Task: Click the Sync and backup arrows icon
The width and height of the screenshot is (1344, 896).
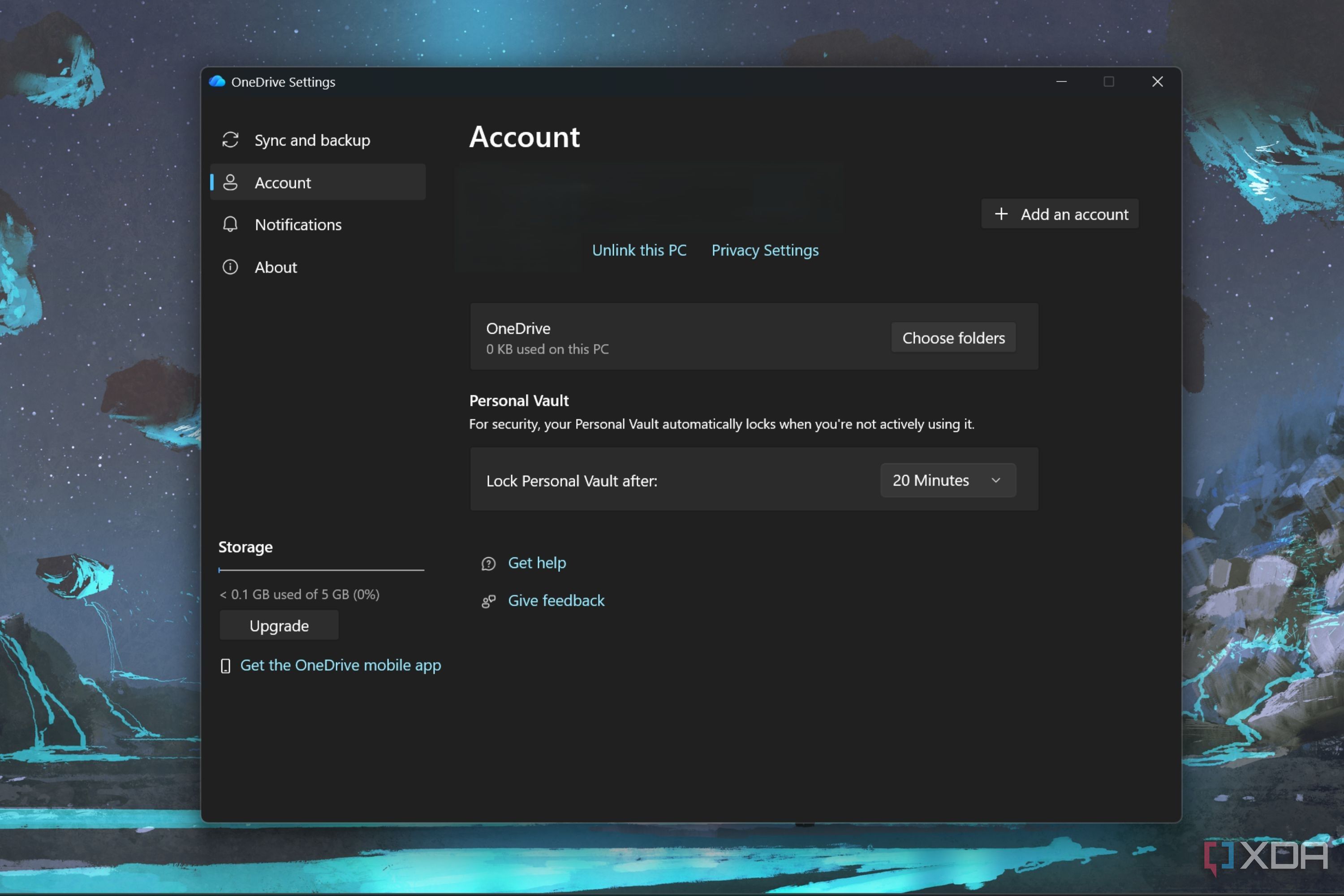Action: tap(230, 140)
